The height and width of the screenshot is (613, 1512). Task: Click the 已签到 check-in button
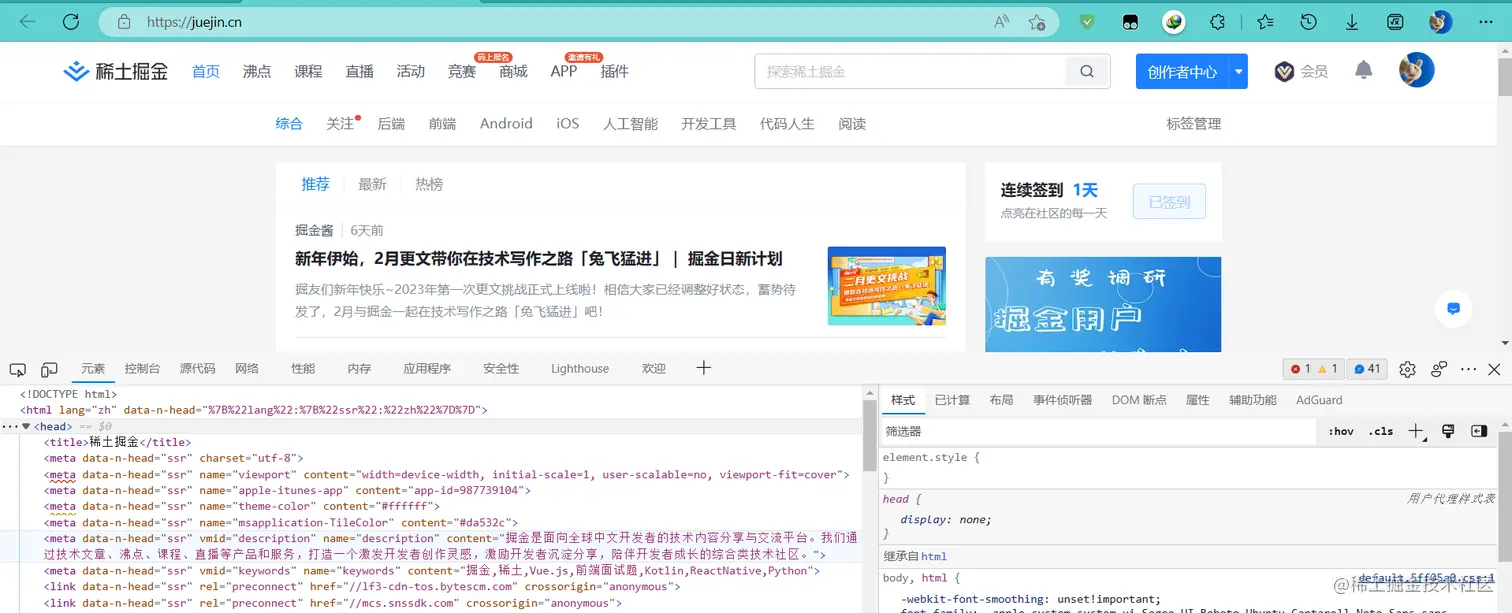point(1169,201)
